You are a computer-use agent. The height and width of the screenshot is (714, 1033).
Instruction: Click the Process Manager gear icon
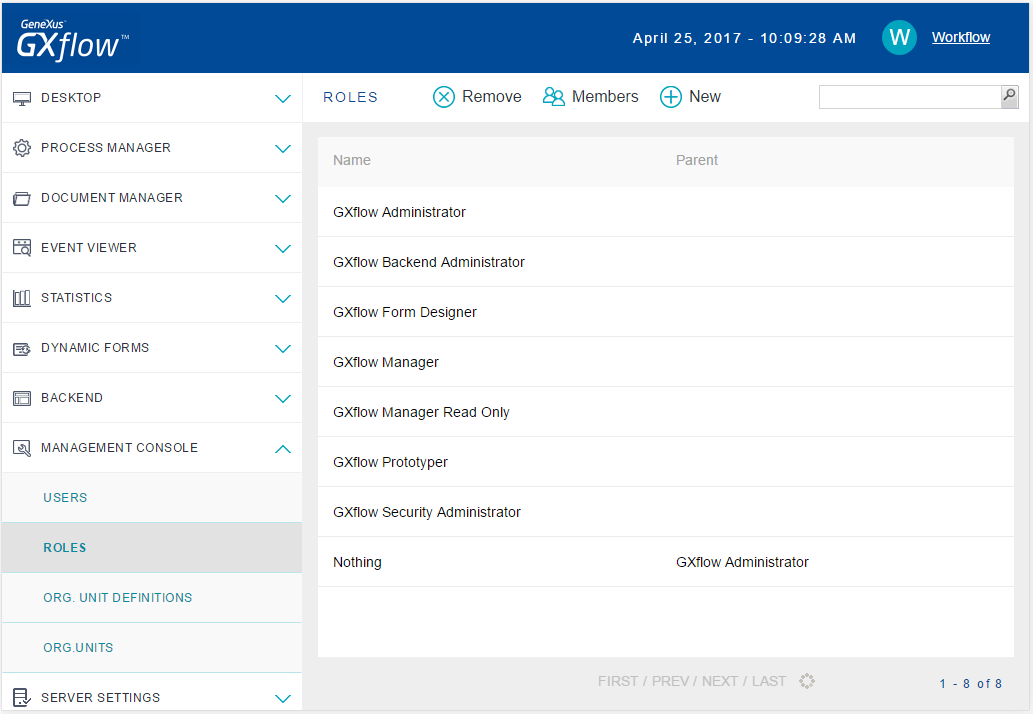22,148
